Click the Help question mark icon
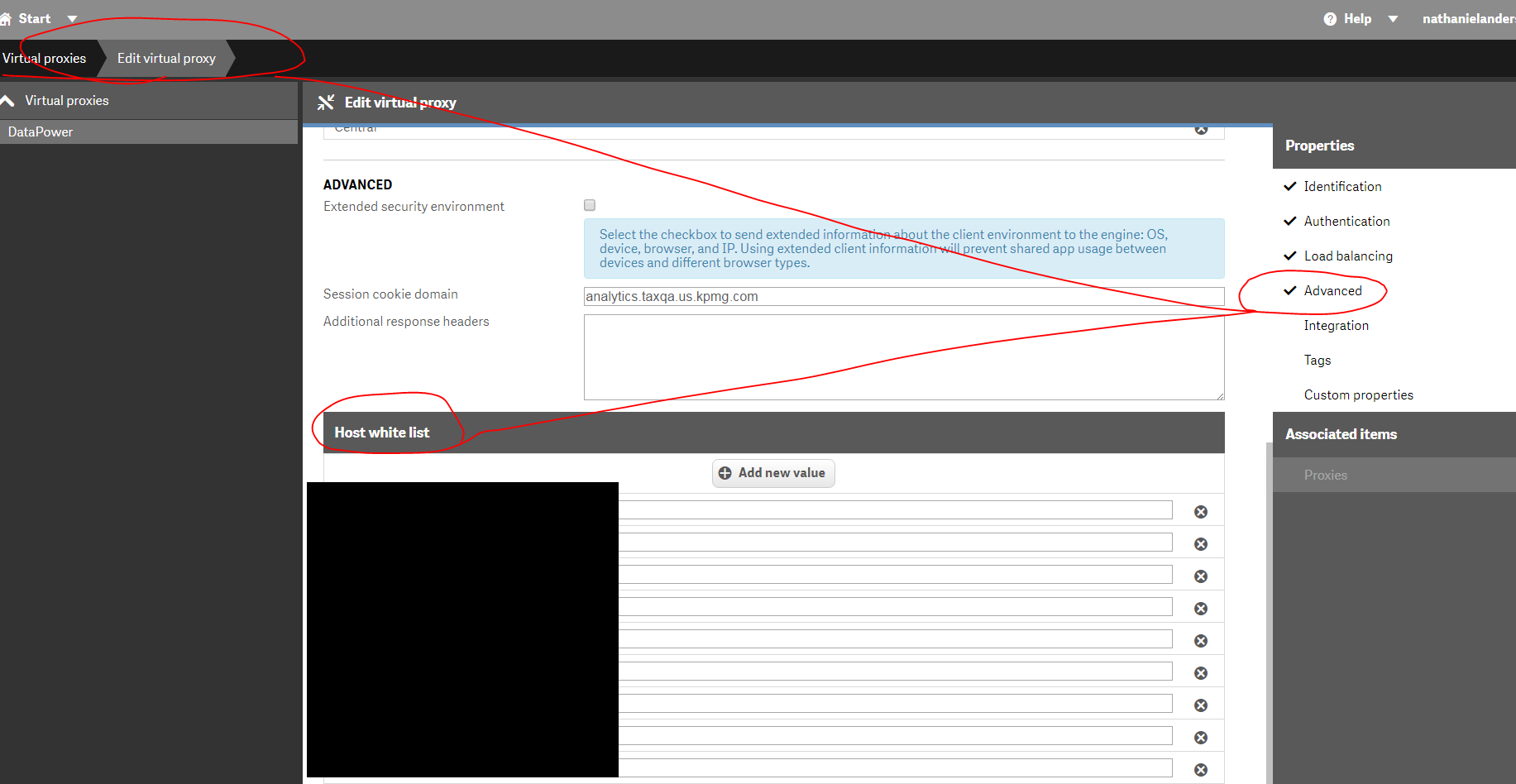1516x784 pixels. 1330,19
